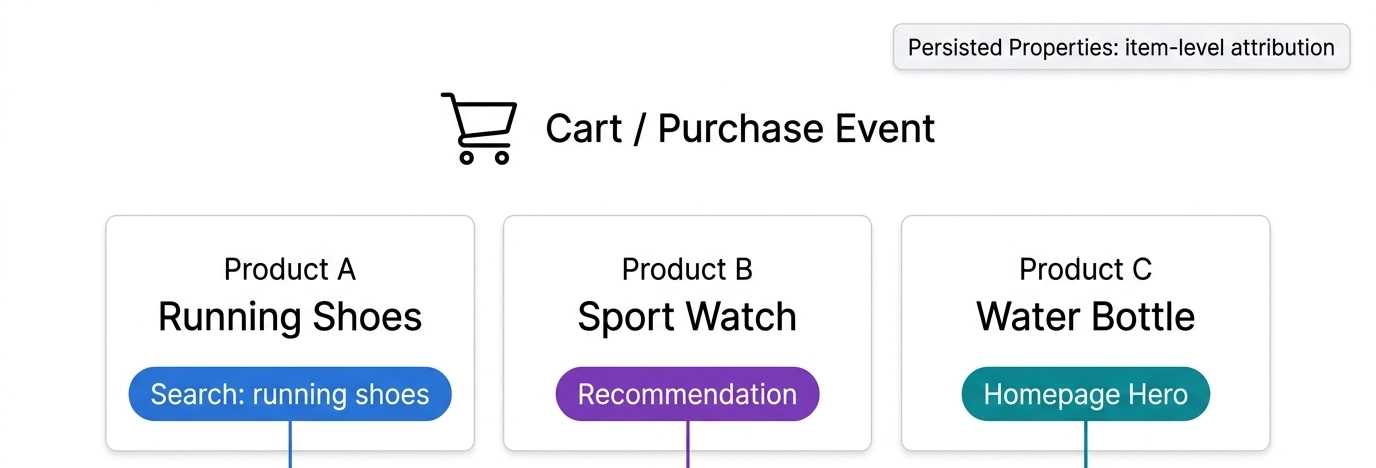
Task: Click the blue connector line below Search pill
Action: 290,445
